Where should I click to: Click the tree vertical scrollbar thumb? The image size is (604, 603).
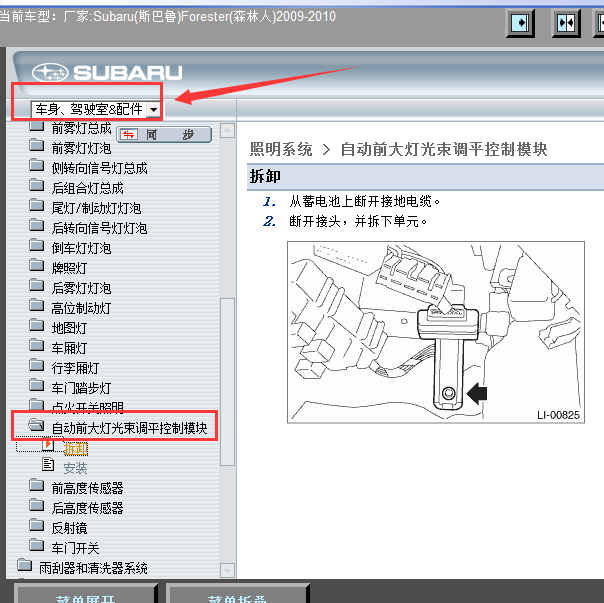(x=227, y=382)
